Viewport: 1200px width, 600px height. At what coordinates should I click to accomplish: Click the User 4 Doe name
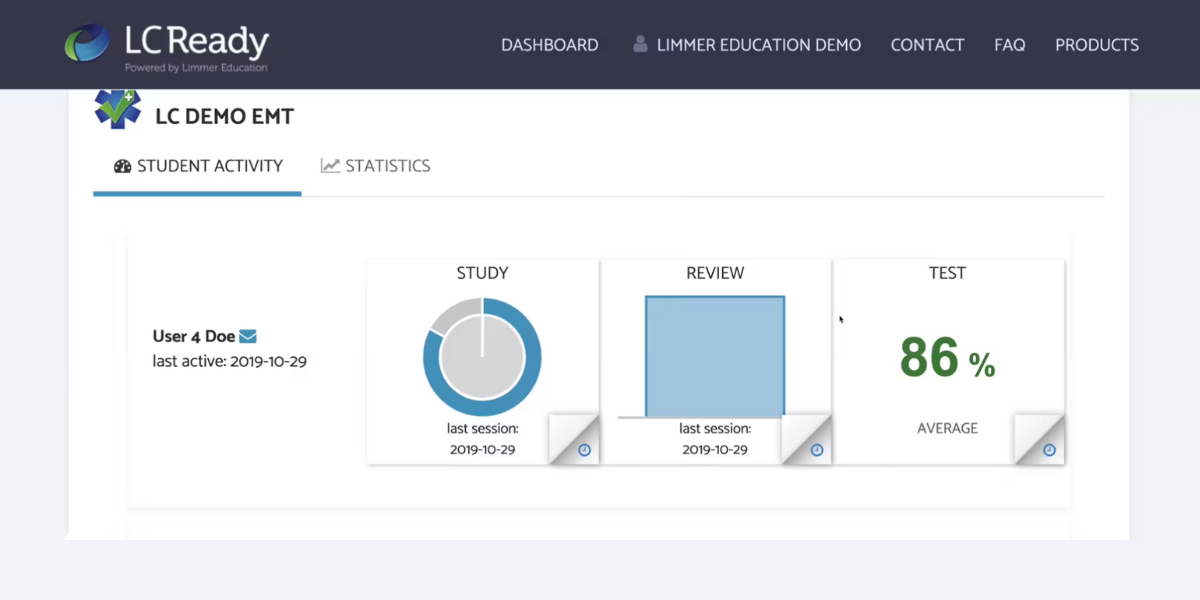[x=195, y=336]
